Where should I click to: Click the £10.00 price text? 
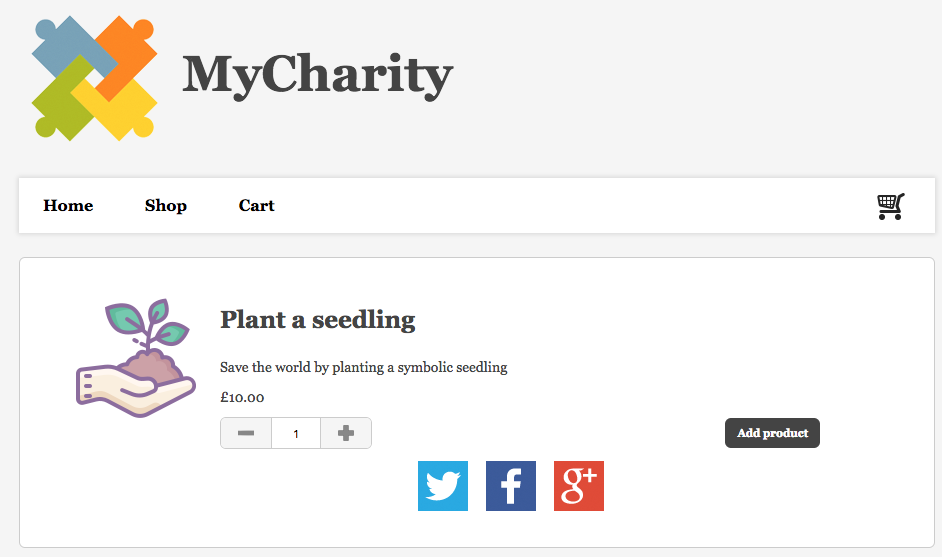pos(242,397)
